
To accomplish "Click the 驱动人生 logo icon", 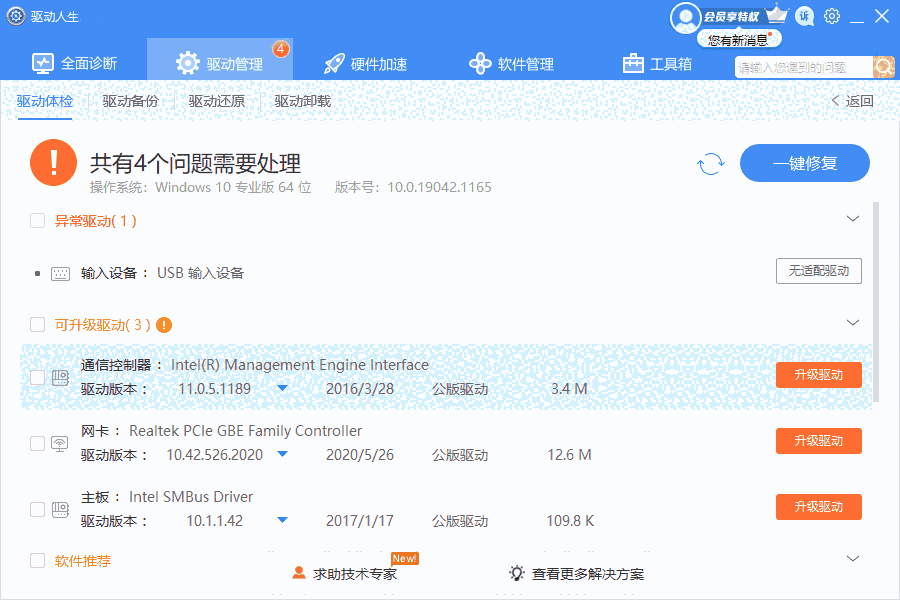I will 14,16.
